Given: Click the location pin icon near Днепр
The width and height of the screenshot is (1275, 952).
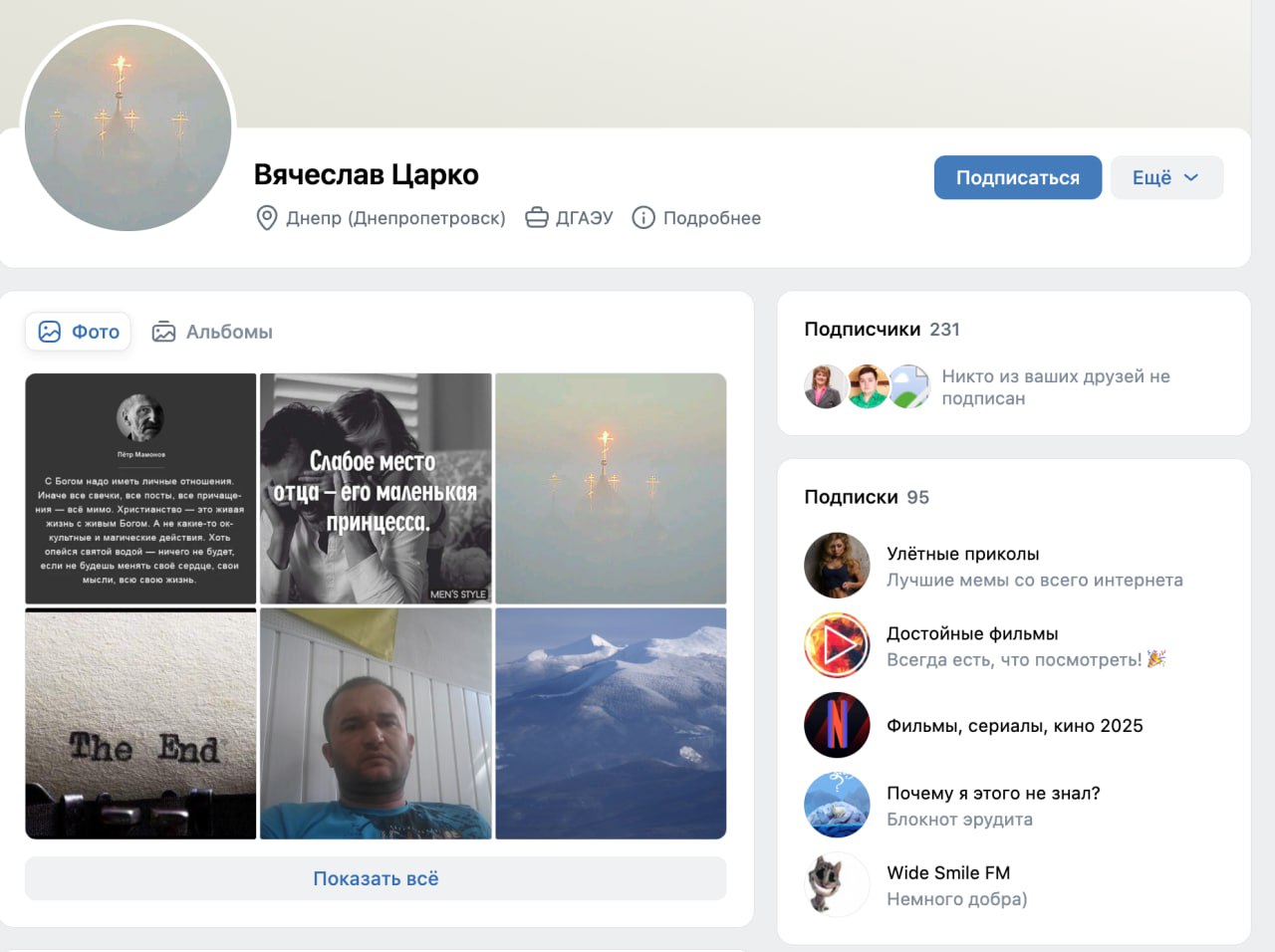Looking at the screenshot, I should (267, 218).
